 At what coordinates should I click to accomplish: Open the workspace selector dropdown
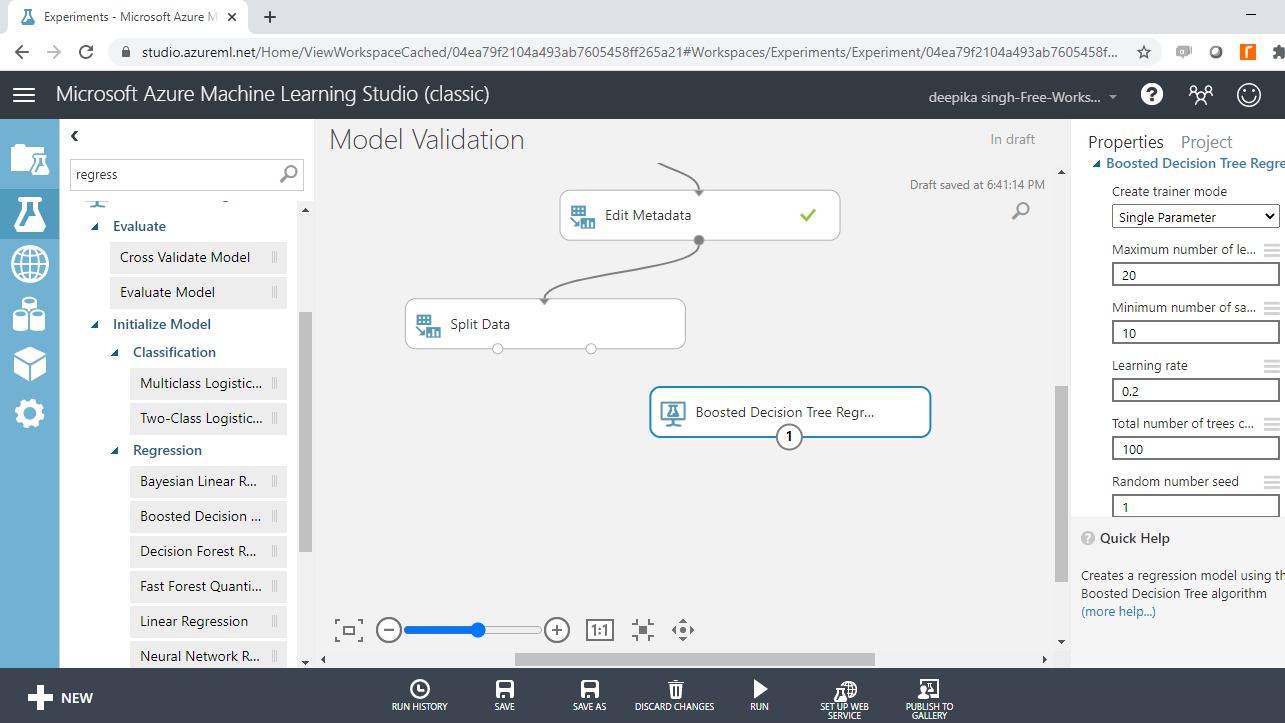[x=1024, y=97]
